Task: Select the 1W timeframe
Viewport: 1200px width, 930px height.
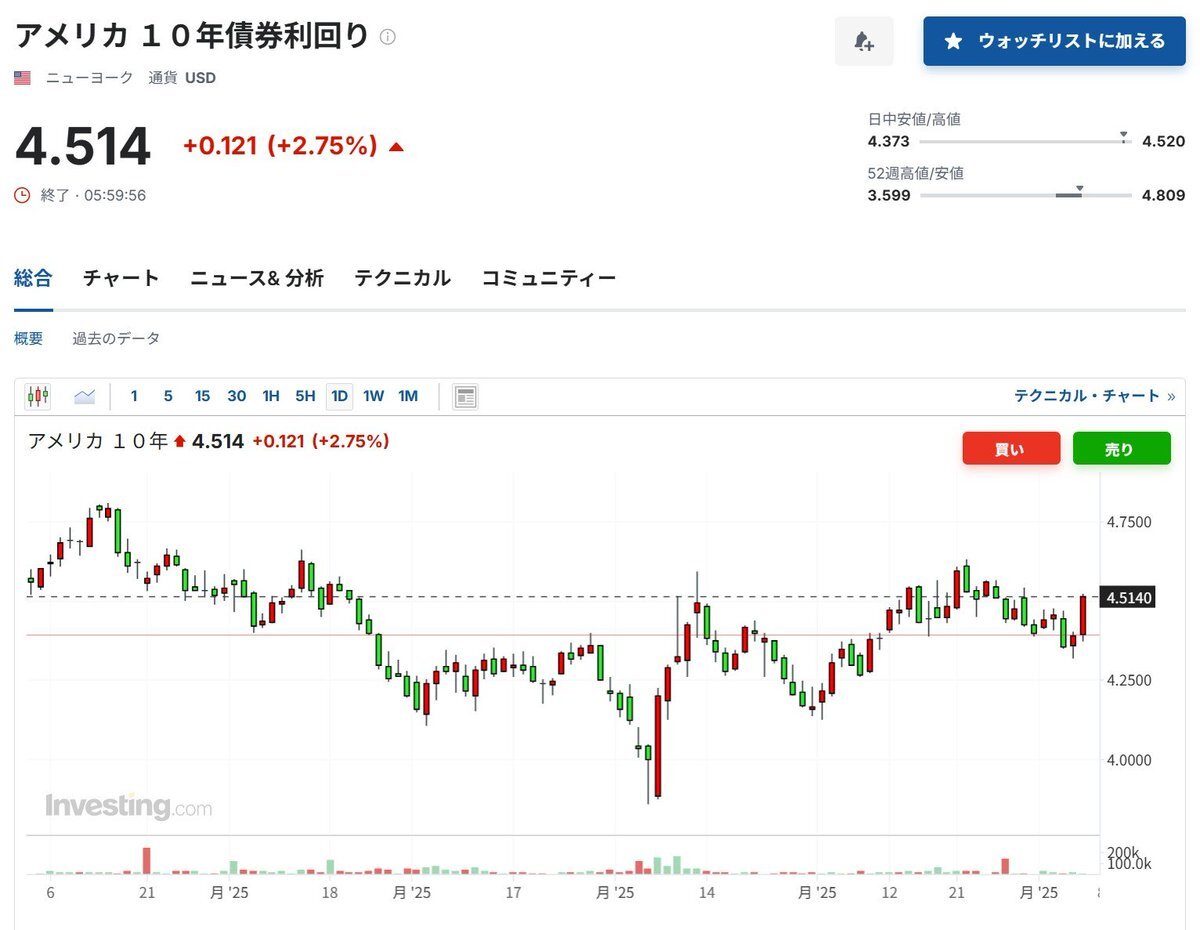Action: (x=373, y=396)
